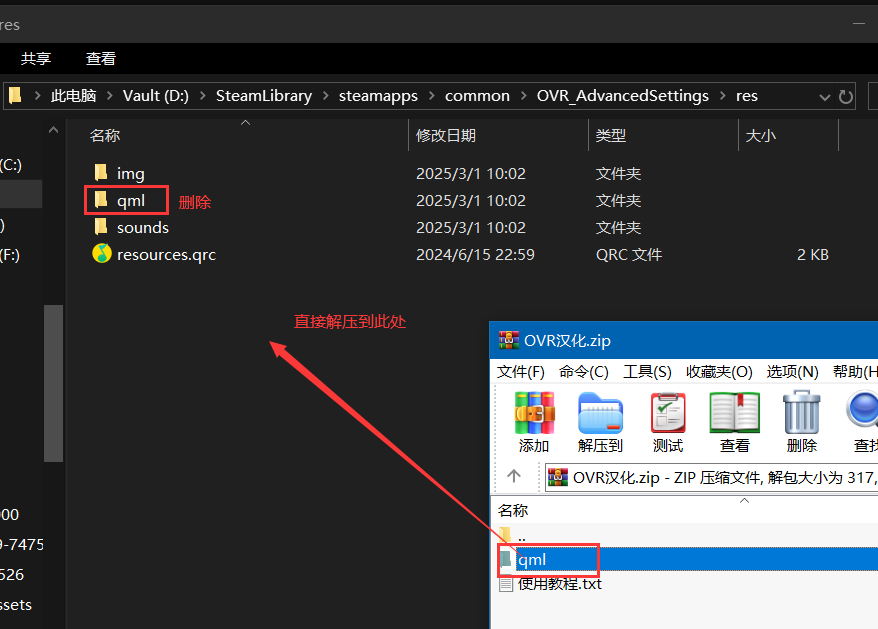Screen dimensions: 878x629
Task: Sort files by 修改日期 column header
Action: click(x=446, y=135)
